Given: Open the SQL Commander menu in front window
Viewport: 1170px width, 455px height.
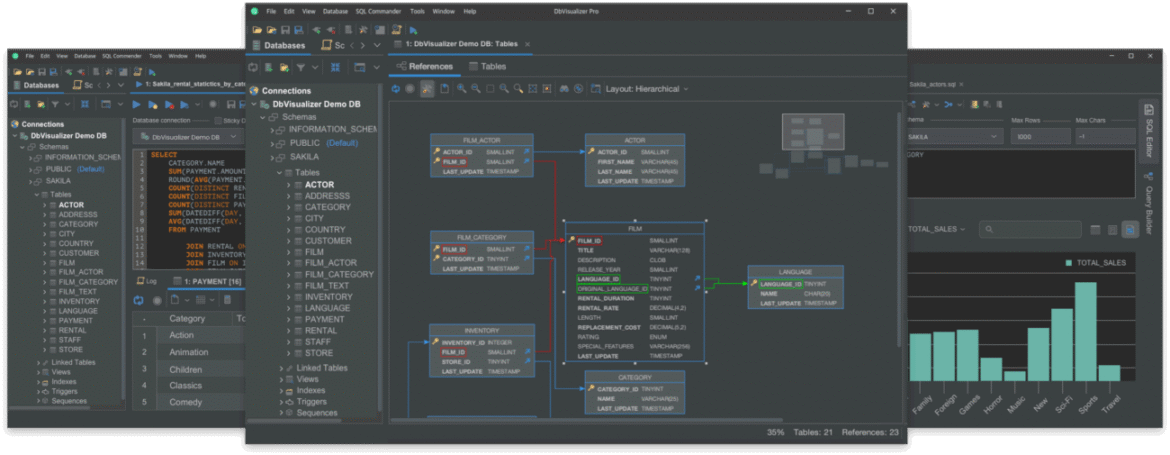Looking at the screenshot, I should 378,12.
